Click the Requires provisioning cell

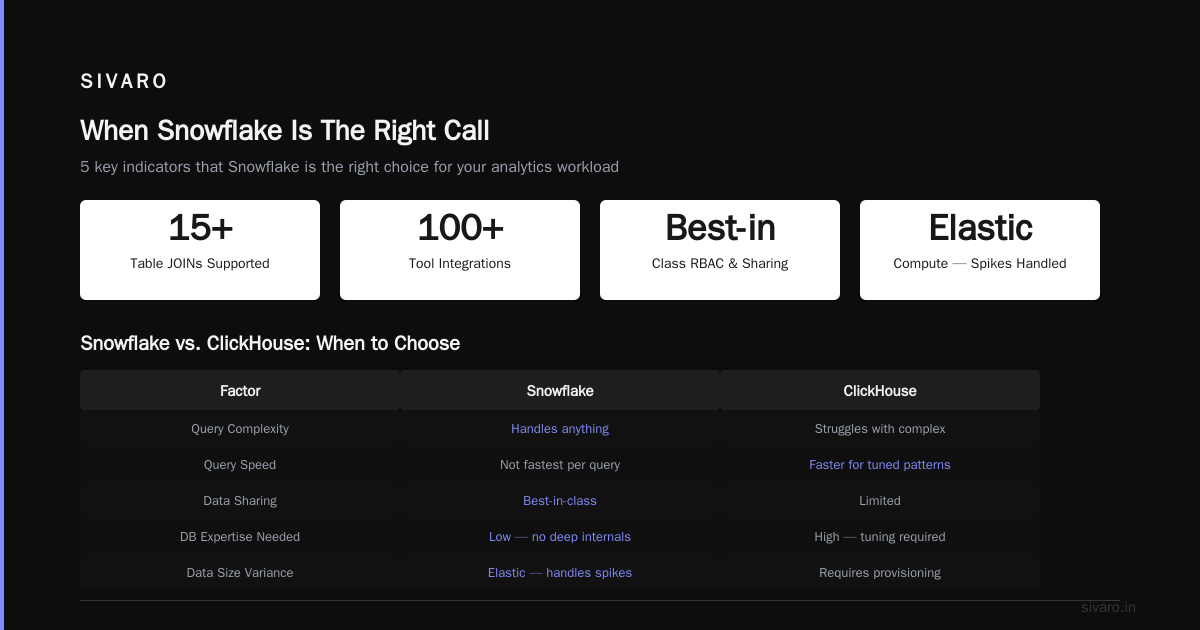coord(880,572)
